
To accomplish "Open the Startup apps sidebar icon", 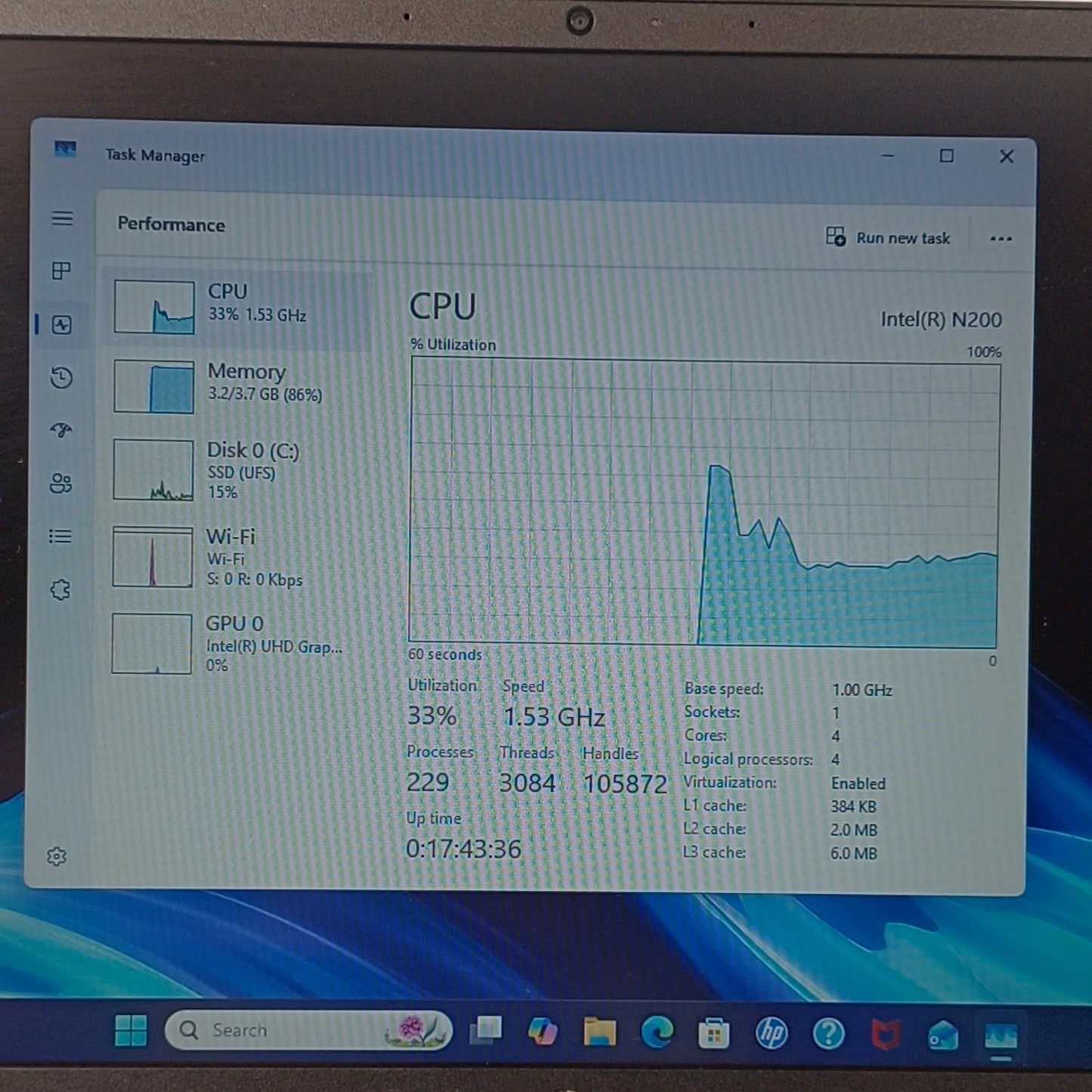I will coord(61,430).
